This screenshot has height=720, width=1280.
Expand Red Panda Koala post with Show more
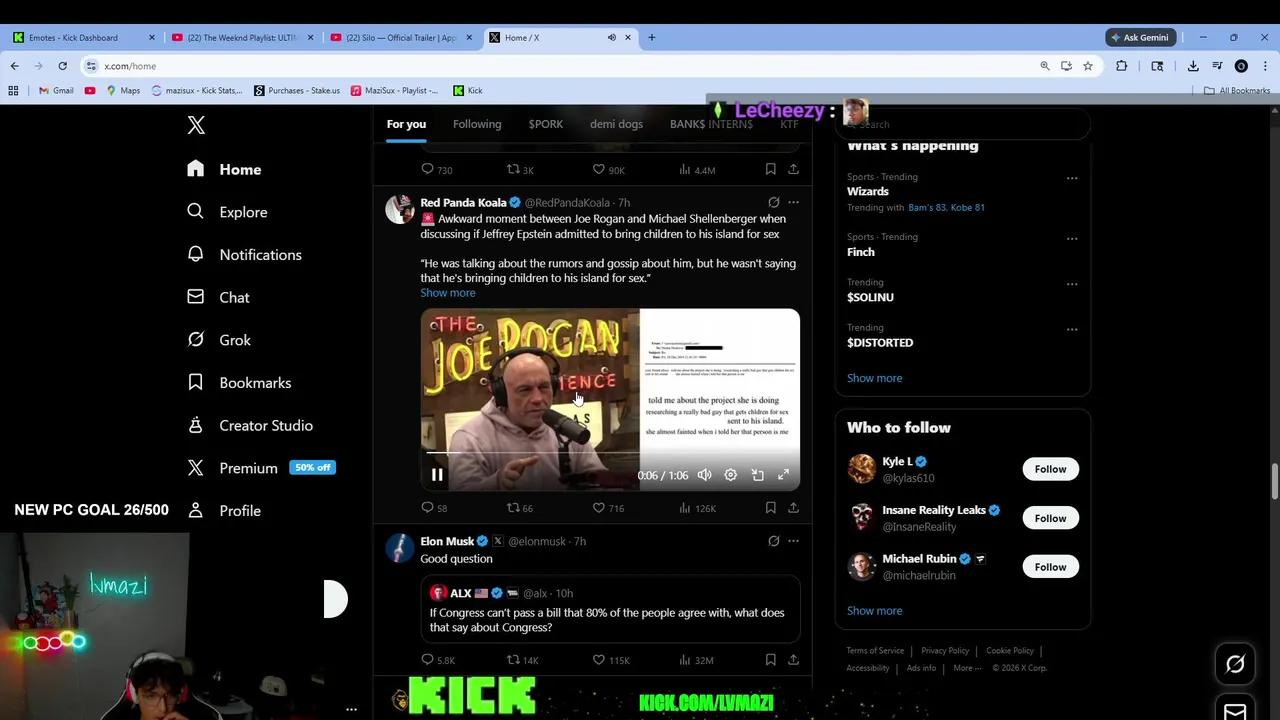coord(448,293)
